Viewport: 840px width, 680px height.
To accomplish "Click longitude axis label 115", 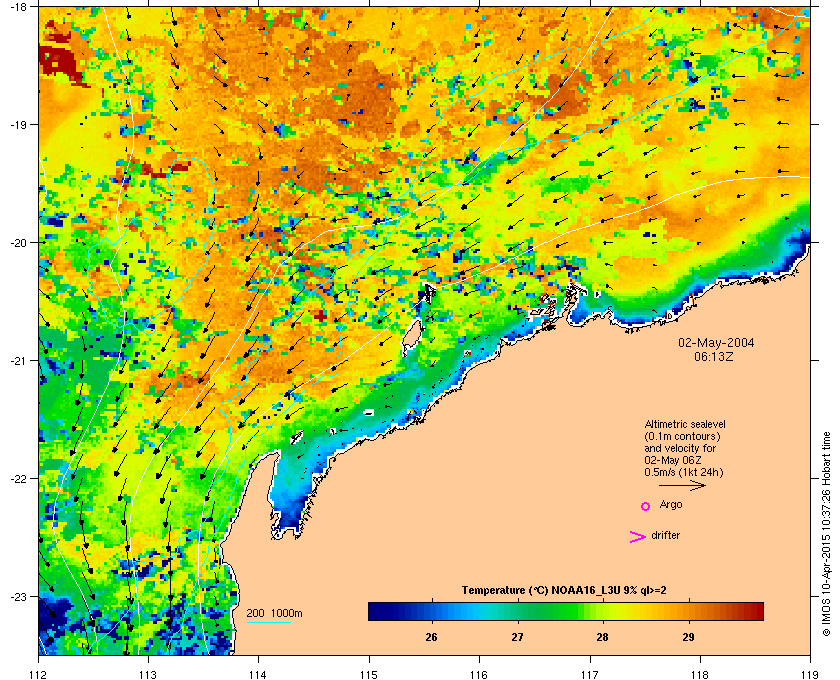I will (x=369, y=675).
